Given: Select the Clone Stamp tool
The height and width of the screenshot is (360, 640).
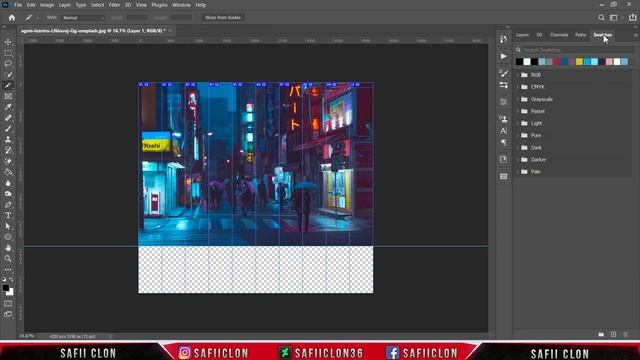Looking at the screenshot, I should [x=8, y=140].
